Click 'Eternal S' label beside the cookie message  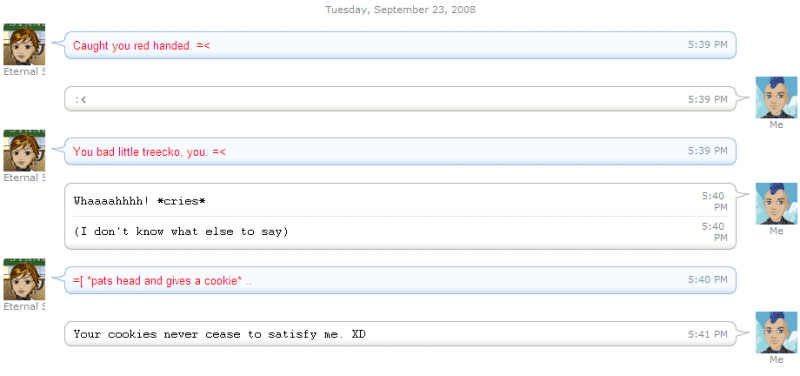pos(24,306)
